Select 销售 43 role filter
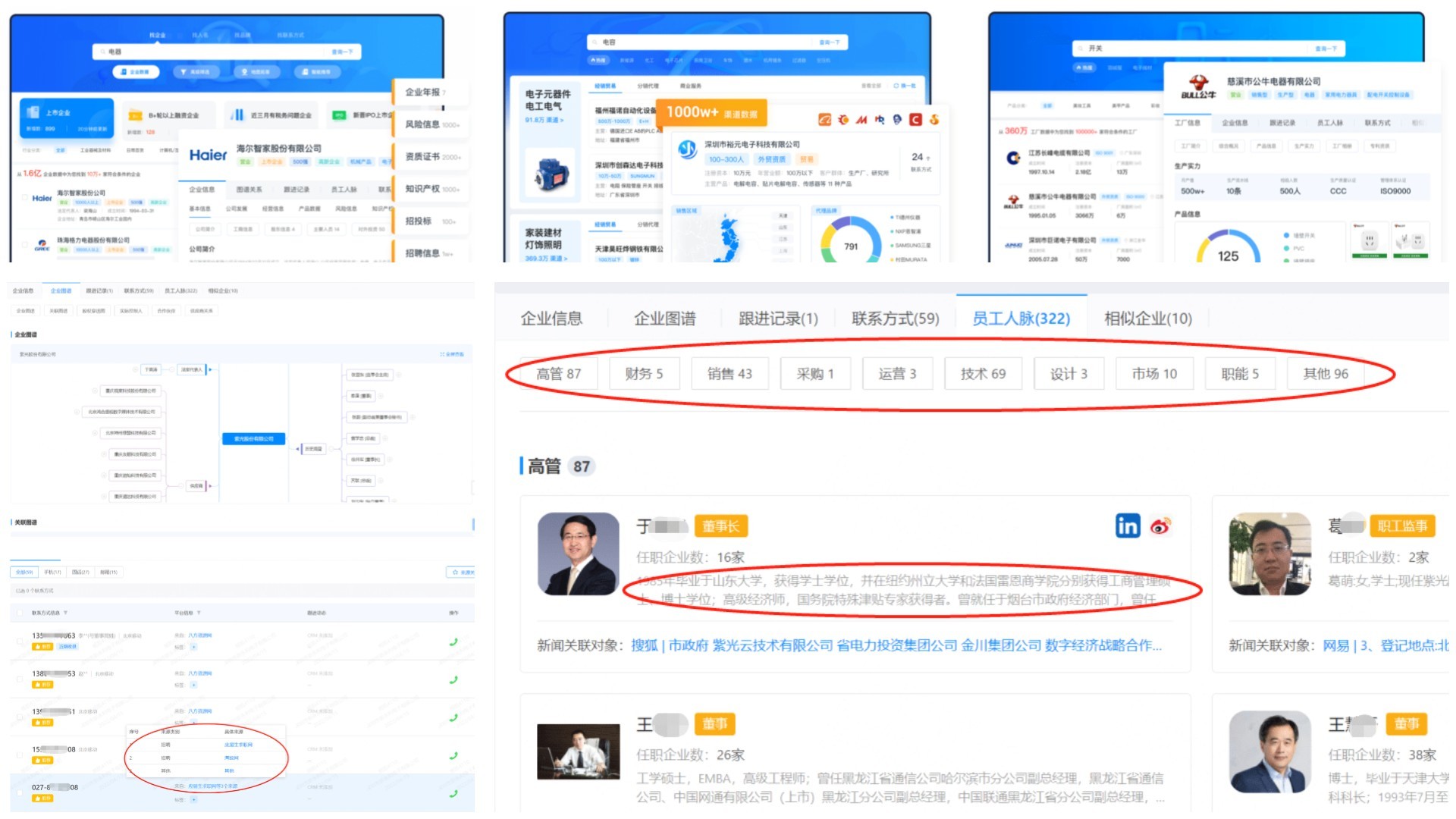 click(730, 374)
